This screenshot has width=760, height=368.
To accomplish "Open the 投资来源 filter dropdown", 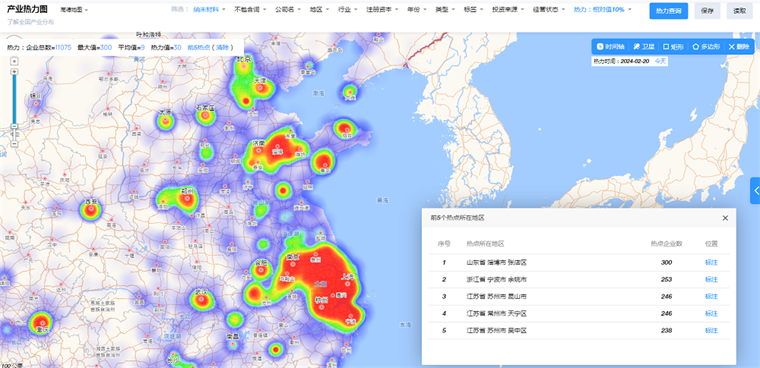I will pos(507,10).
